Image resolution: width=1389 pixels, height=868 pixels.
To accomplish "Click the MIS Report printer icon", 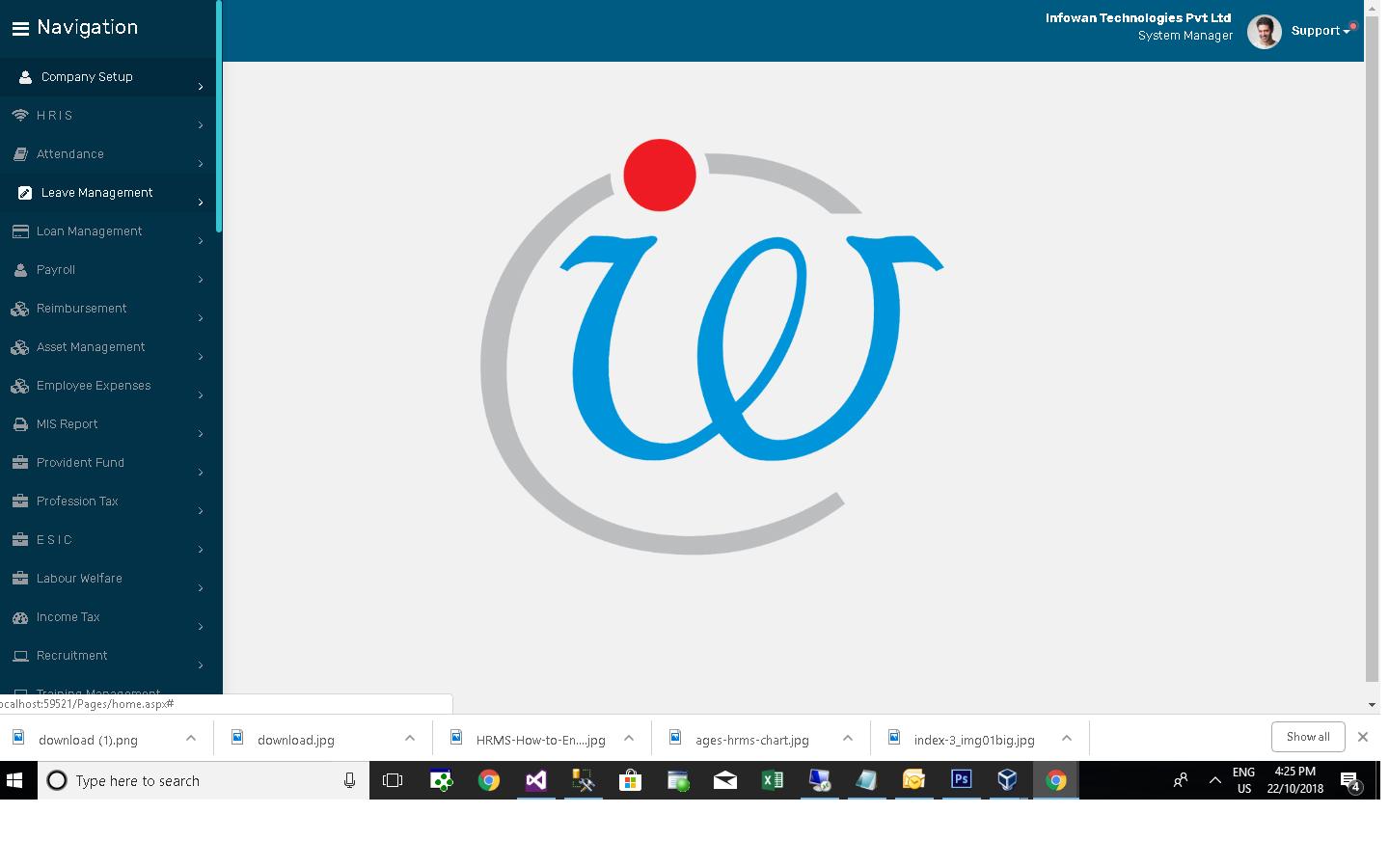I will click(20, 424).
